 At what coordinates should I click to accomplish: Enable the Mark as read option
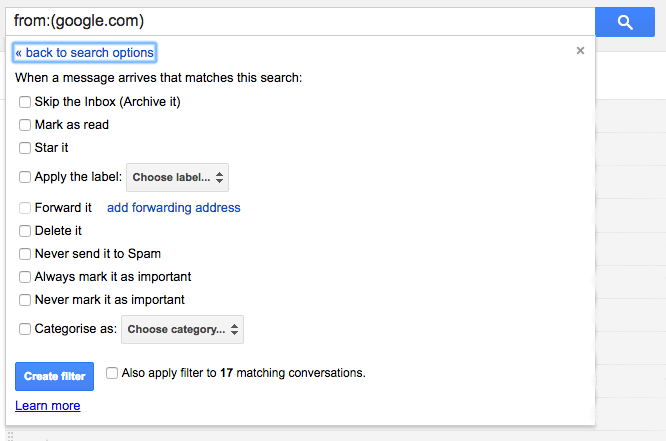25,125
